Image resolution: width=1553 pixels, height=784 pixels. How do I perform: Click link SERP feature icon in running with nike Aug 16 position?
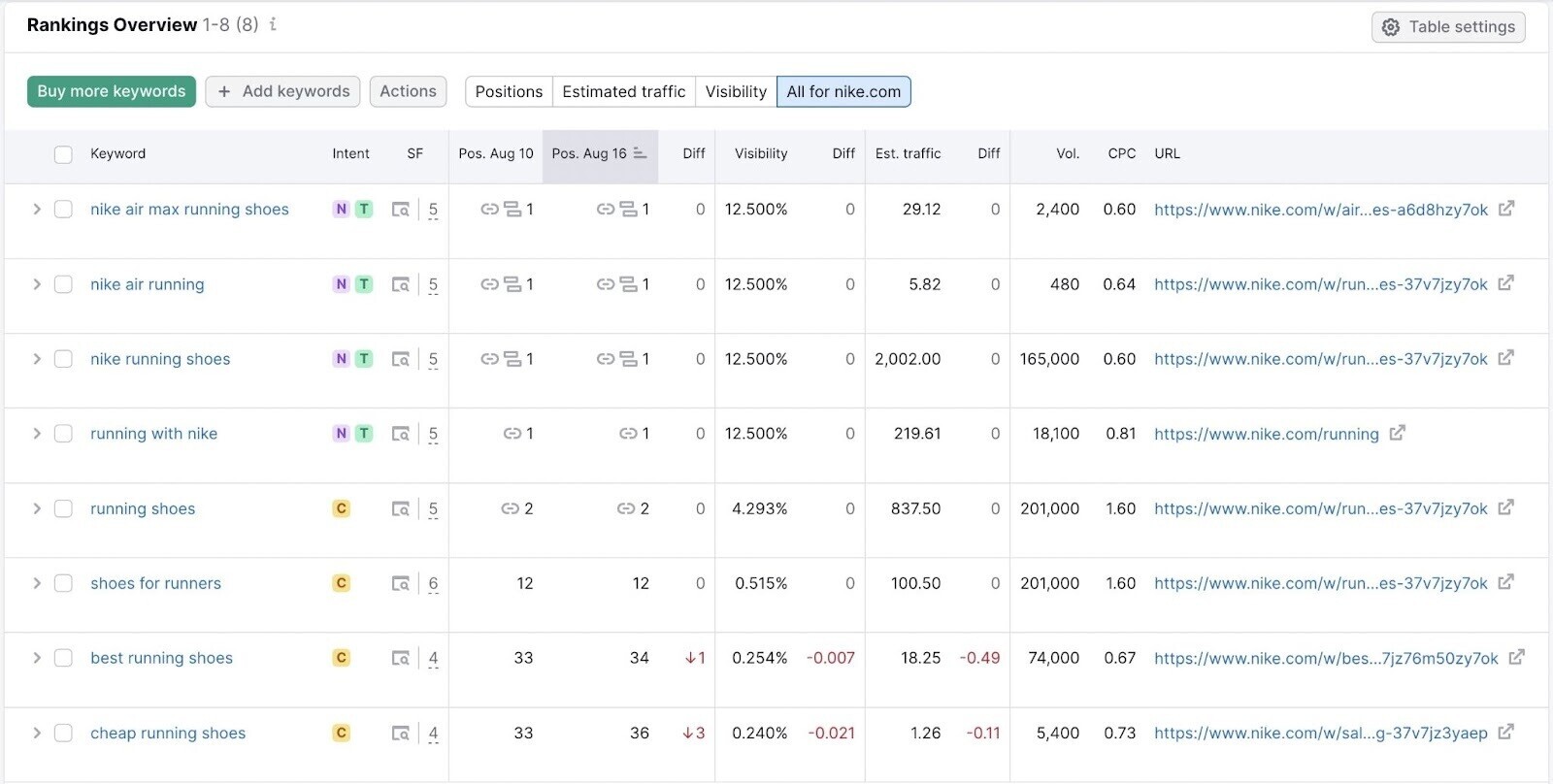(628, 434)
